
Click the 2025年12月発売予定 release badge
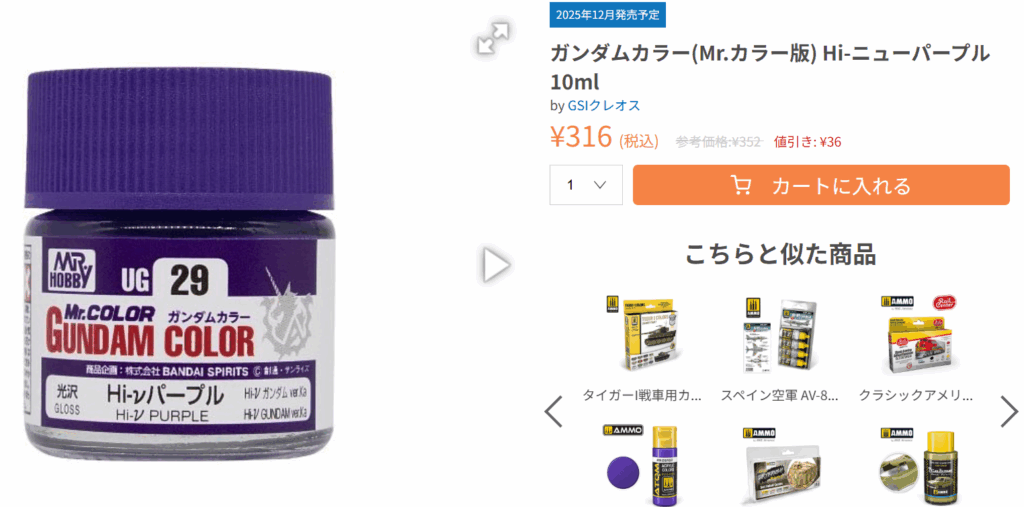607,14
